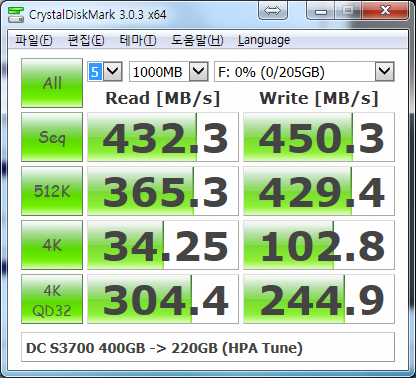Start the Seq sequential test
Image resolution: width=416 pixels, height=378 pixels.
point(52,137)
